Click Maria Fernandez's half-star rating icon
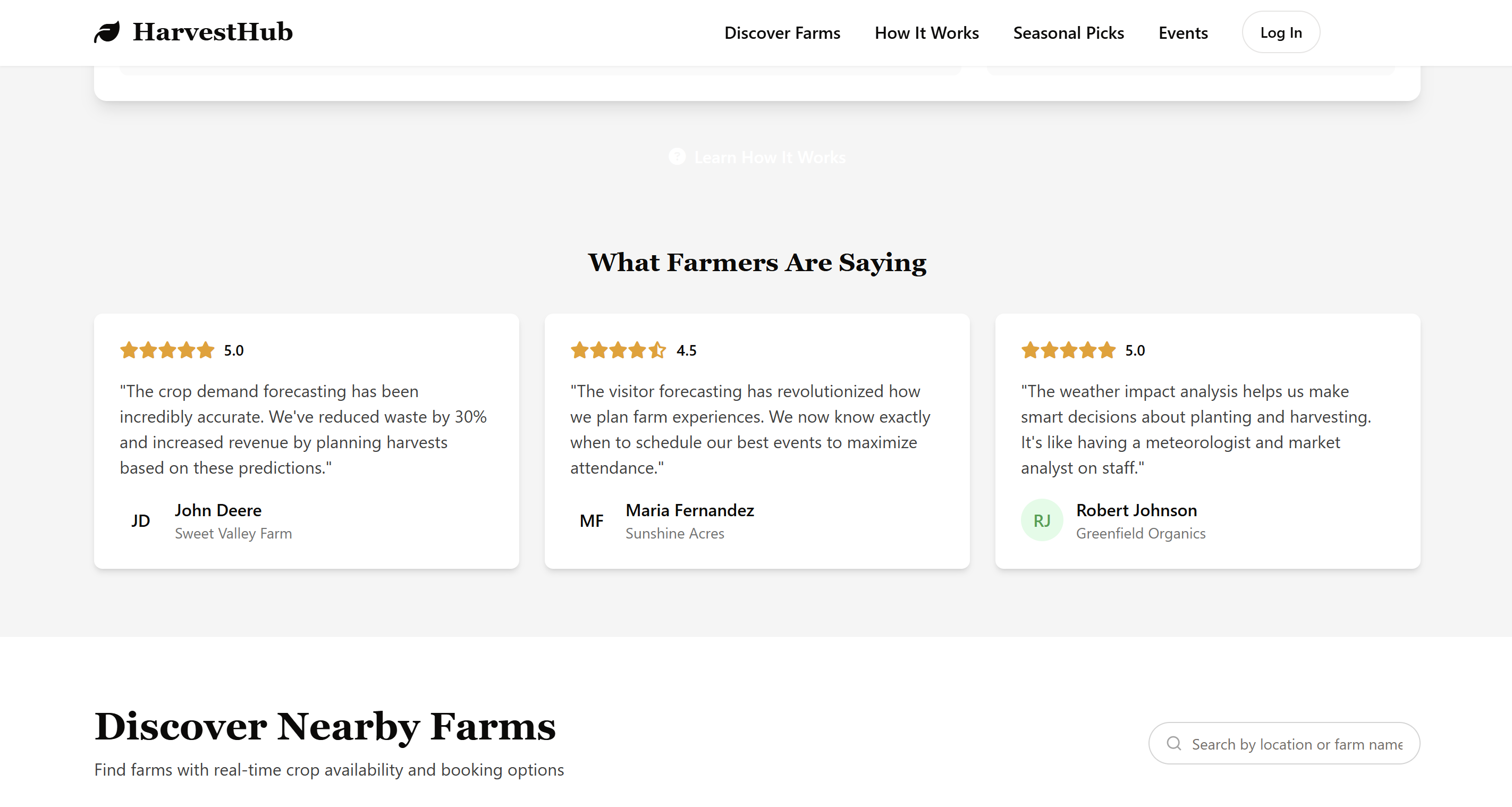 [657, 350]
